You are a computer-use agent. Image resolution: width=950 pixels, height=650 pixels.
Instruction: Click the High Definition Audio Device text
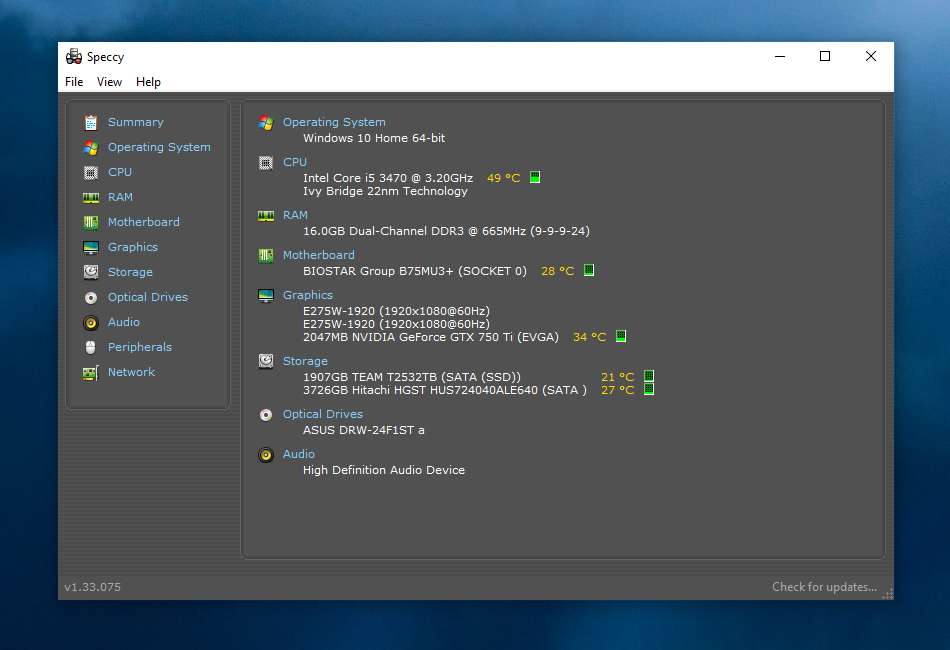(x=384, y=470)
